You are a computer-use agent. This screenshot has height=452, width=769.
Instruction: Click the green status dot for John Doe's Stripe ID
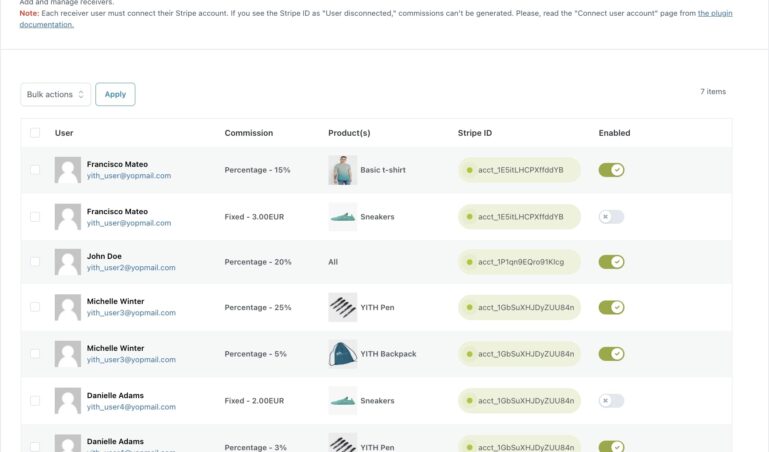coord(469,262)
